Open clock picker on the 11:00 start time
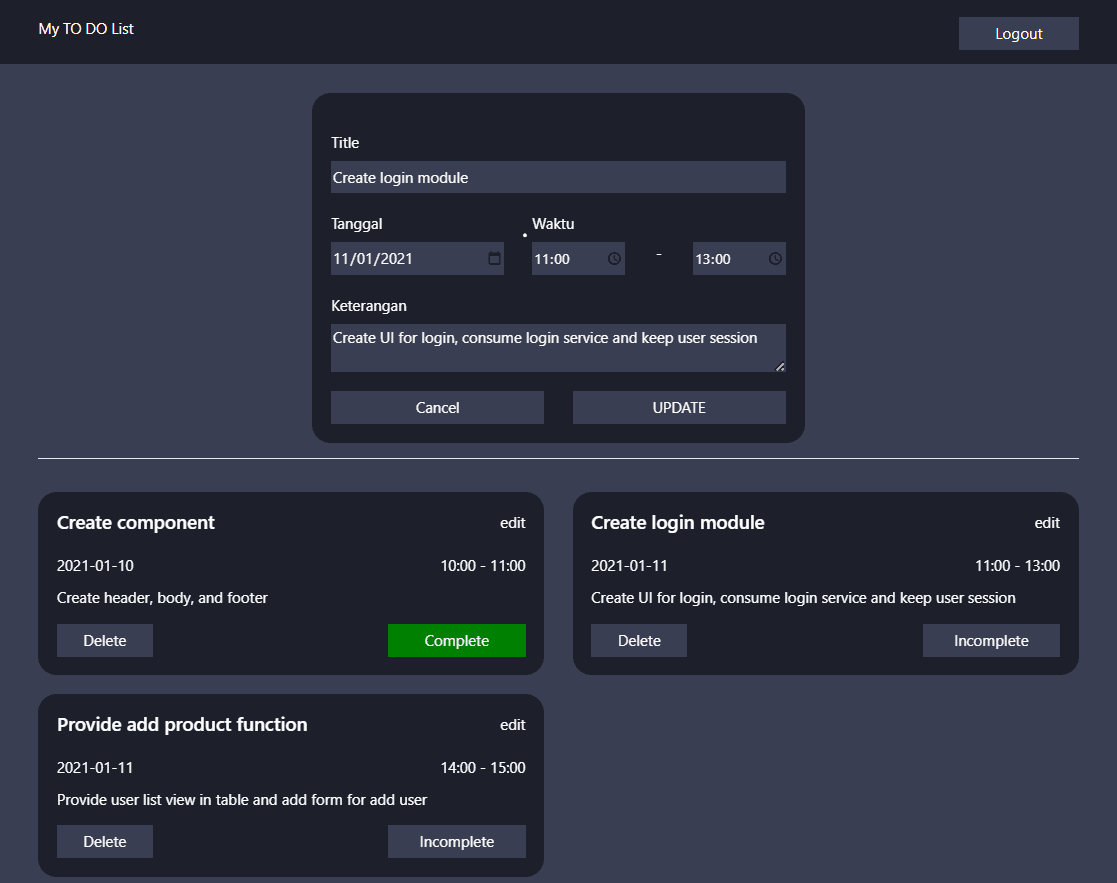 coord(614,258)
